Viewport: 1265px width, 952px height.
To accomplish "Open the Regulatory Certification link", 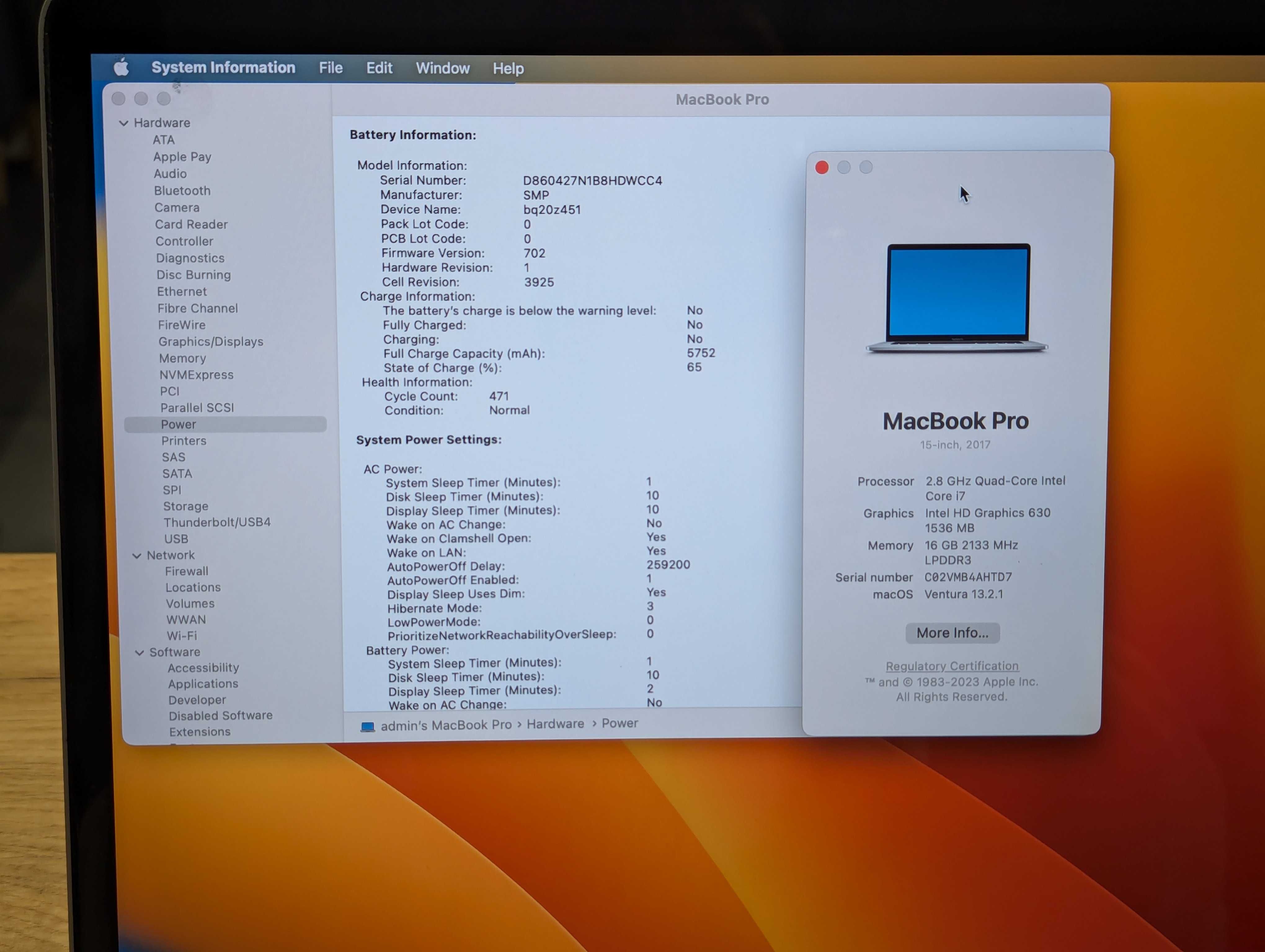I will (x=952, y=666).
